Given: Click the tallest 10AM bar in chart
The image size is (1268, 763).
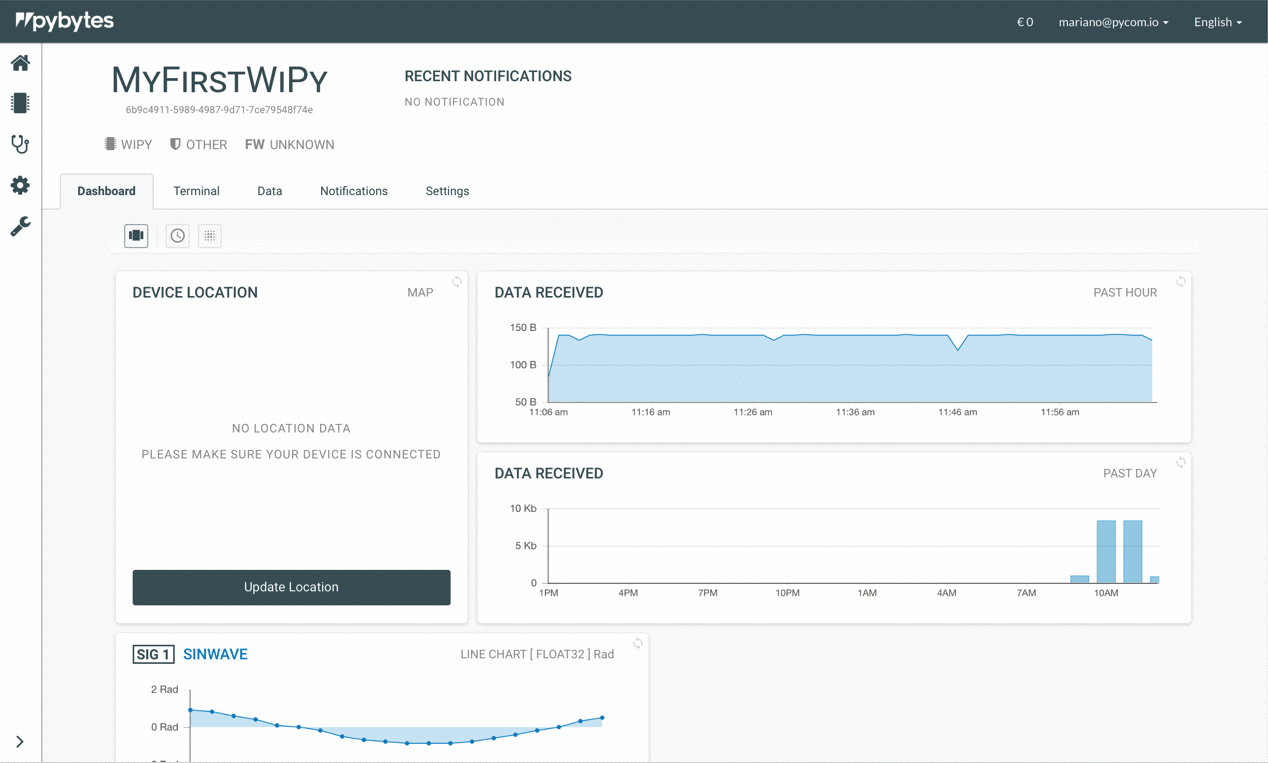Looking at the screenshot, I should pyautogui.click(x=1106, y=552).
